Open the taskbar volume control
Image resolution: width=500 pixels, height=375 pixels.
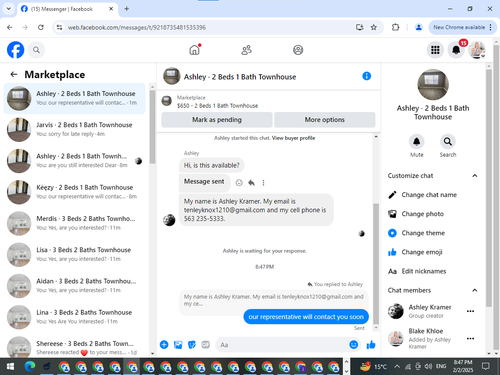click(428, 367)
